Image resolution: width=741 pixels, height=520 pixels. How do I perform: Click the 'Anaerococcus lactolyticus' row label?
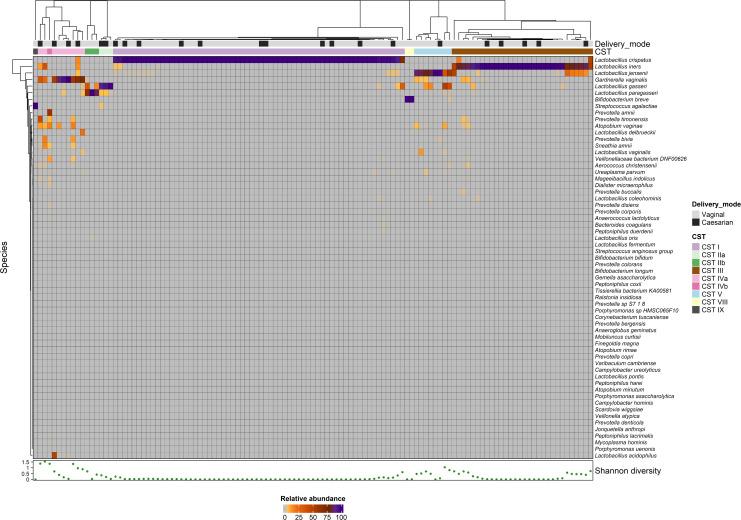point(627,218)
